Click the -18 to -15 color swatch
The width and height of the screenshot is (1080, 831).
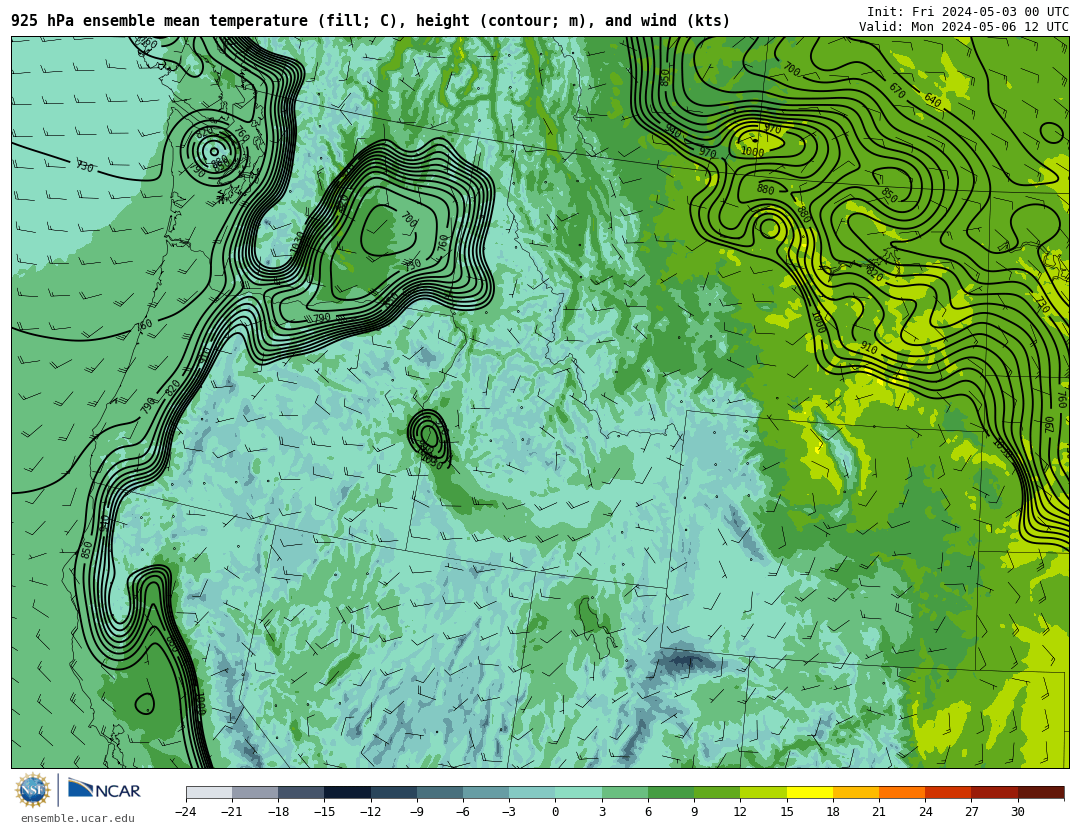click(x=301, y=792)
